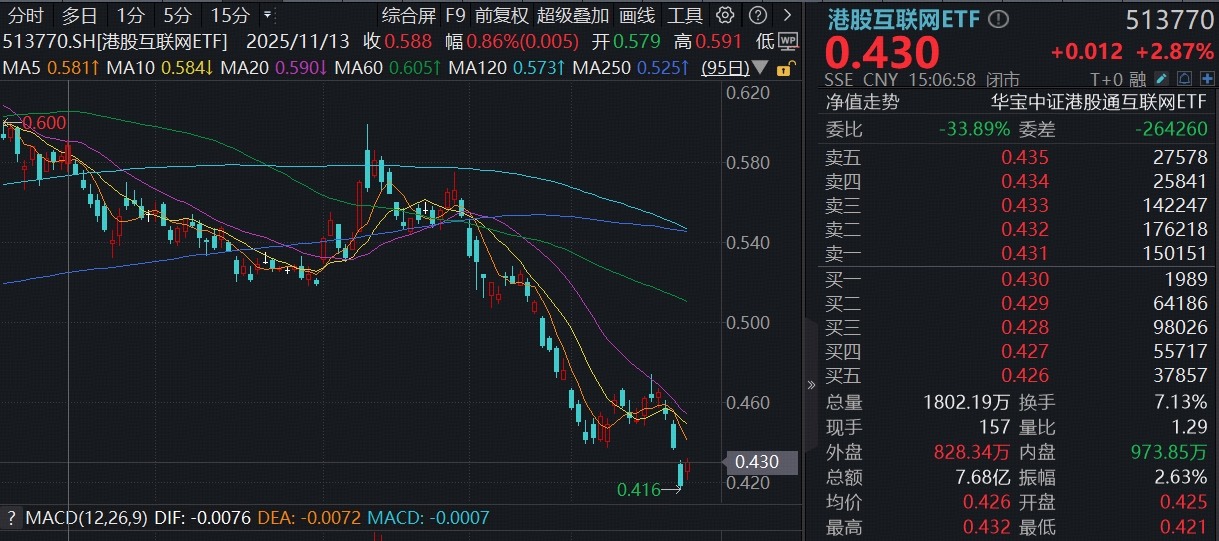The height and width of the screenshot is (541, 1219).
Task: Expand the side panel using » arrow
Action: 811,385
